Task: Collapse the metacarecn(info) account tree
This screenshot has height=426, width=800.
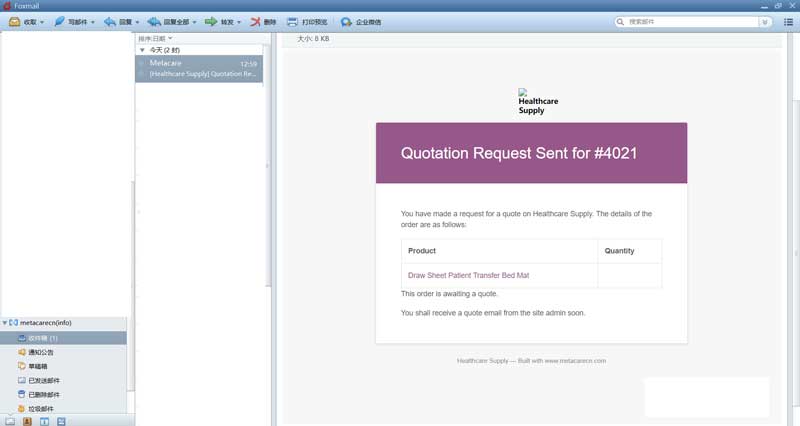Action: 5,323
